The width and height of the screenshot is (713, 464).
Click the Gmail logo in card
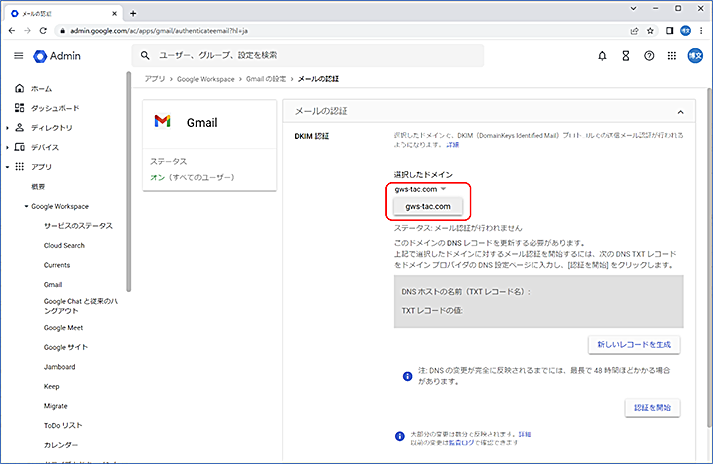click(x=162, y=121)
